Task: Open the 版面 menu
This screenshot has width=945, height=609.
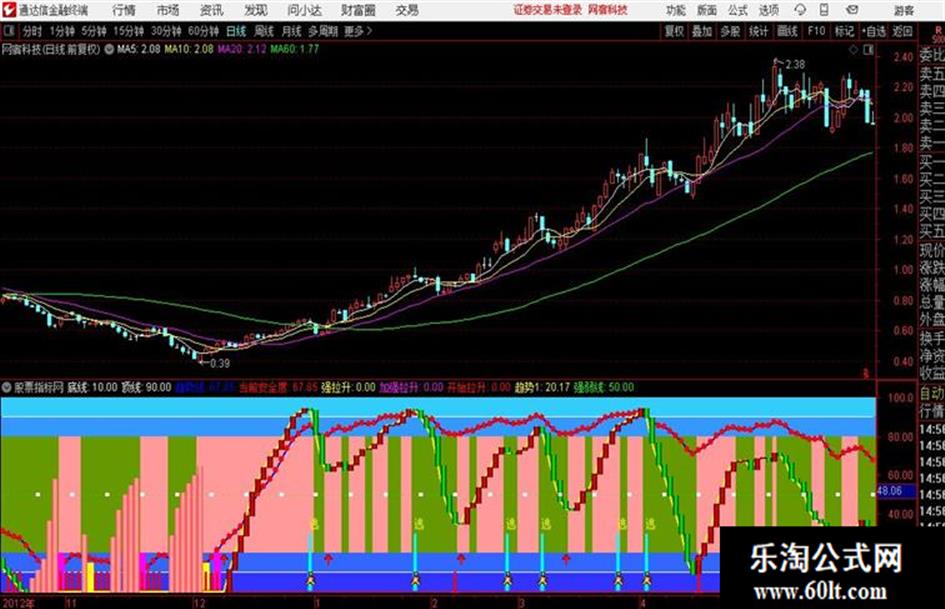Action: (x=706, y=10)
